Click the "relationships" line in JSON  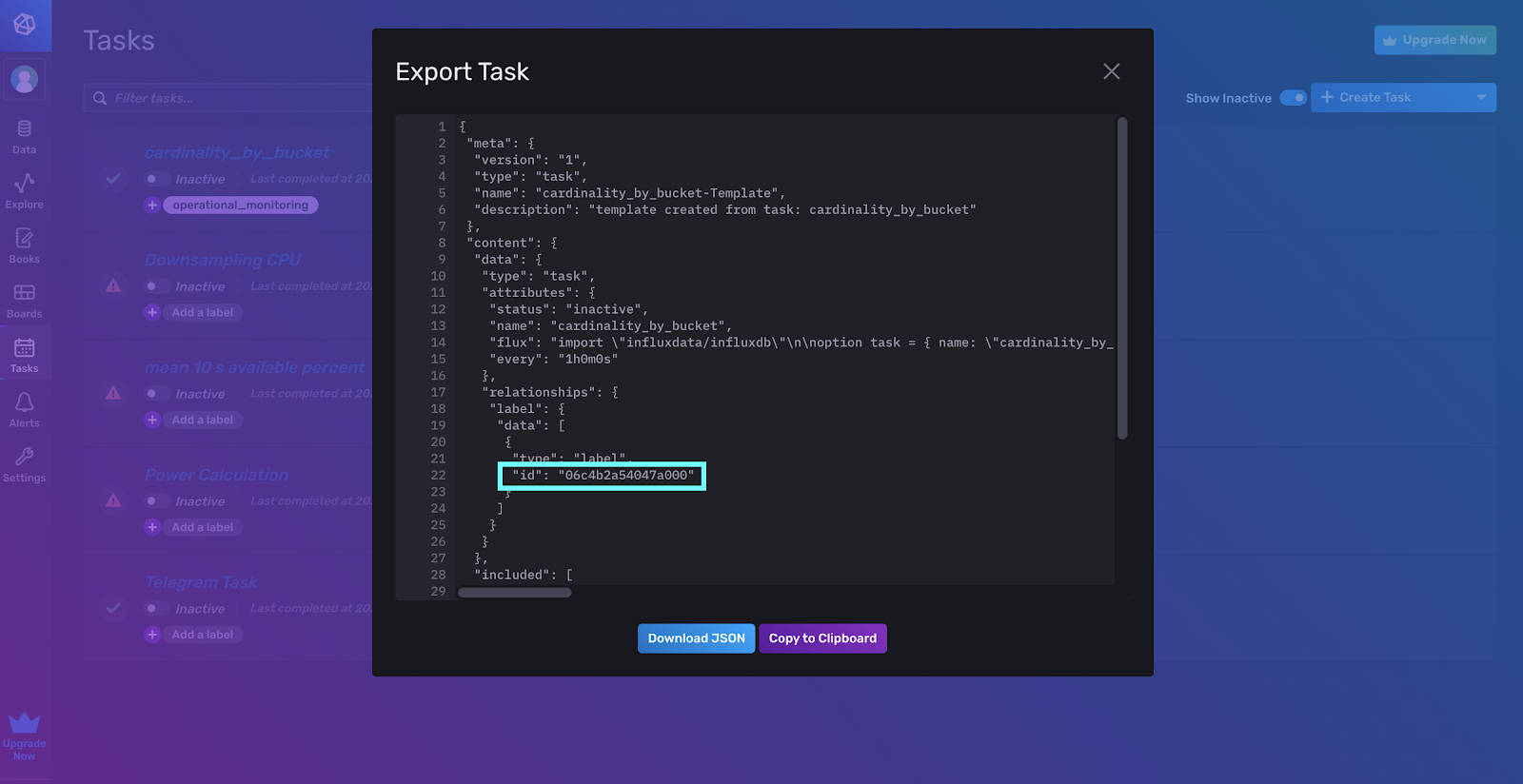click(x=549, y=392)
